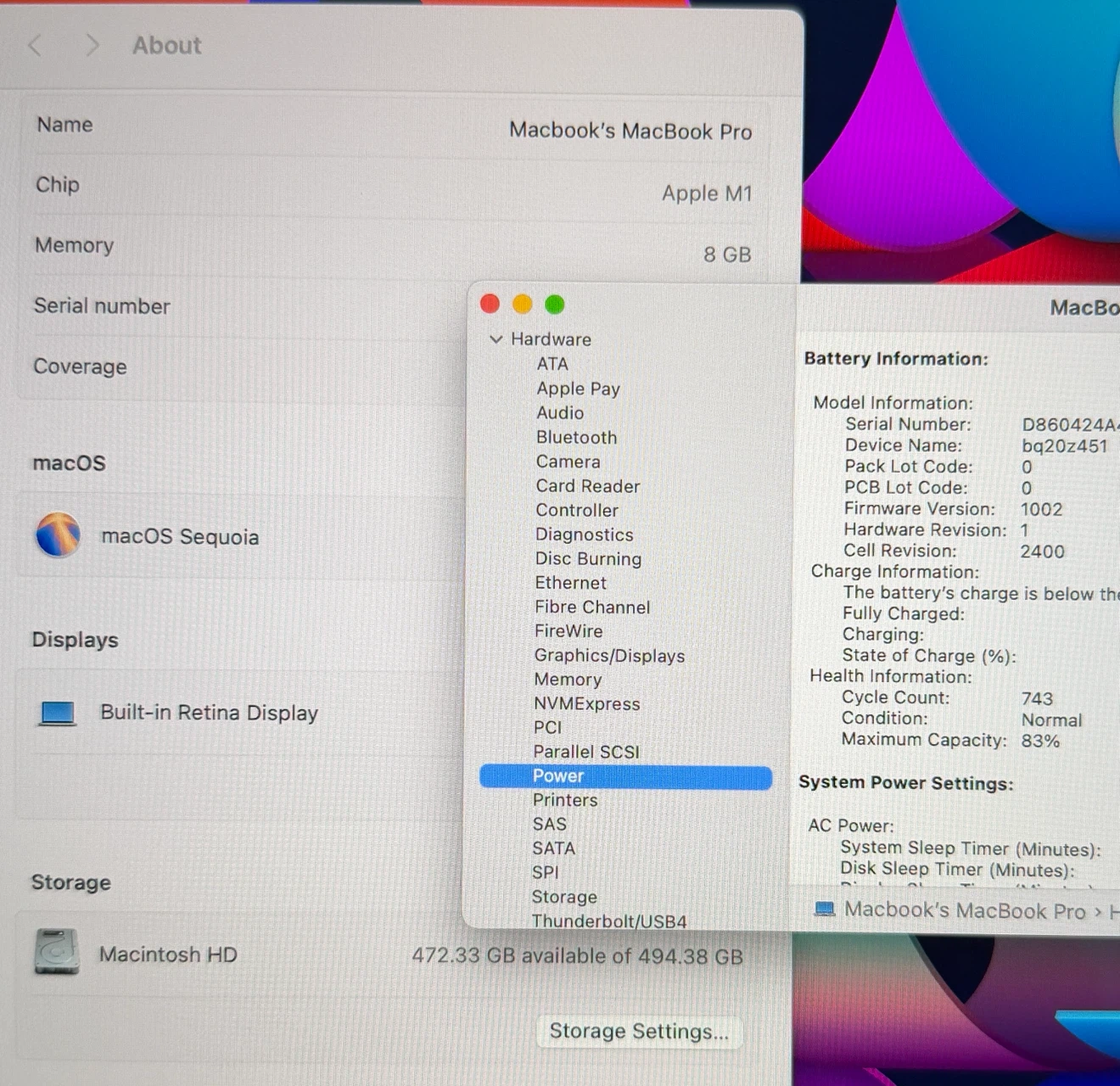Select the highlighted Power entry
The height and width of the screenshot is (1086, 1120).
coord(625,776)
